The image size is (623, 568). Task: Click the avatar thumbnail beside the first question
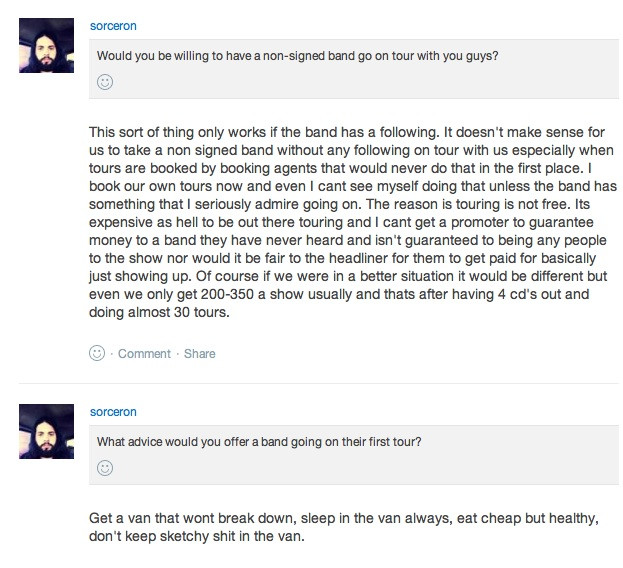46,46
